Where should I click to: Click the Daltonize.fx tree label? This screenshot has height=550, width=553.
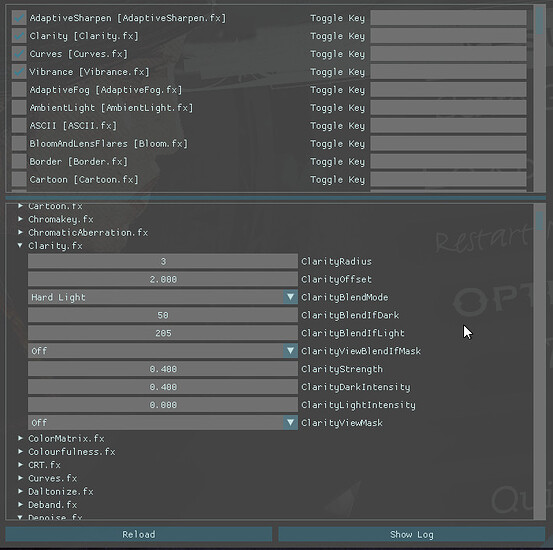pos(61,491)
